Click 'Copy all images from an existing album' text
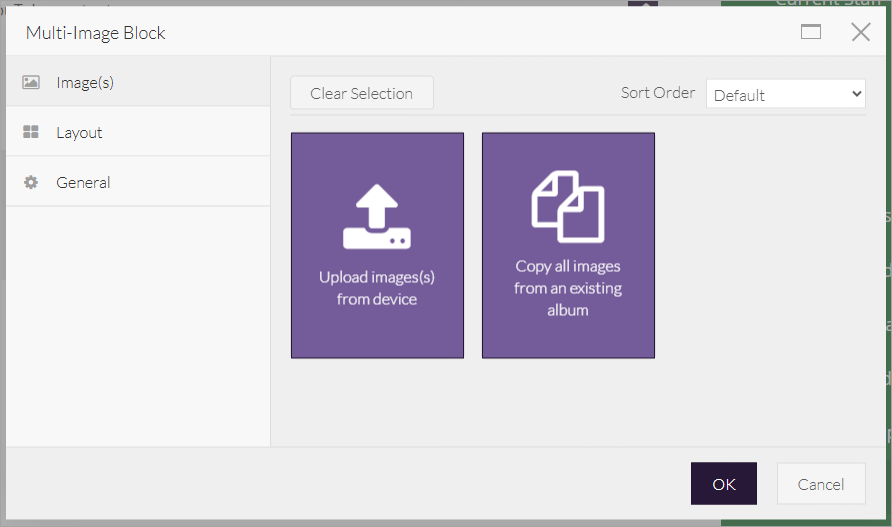Screen dimensions: 892x527 (x=568, y=288)
